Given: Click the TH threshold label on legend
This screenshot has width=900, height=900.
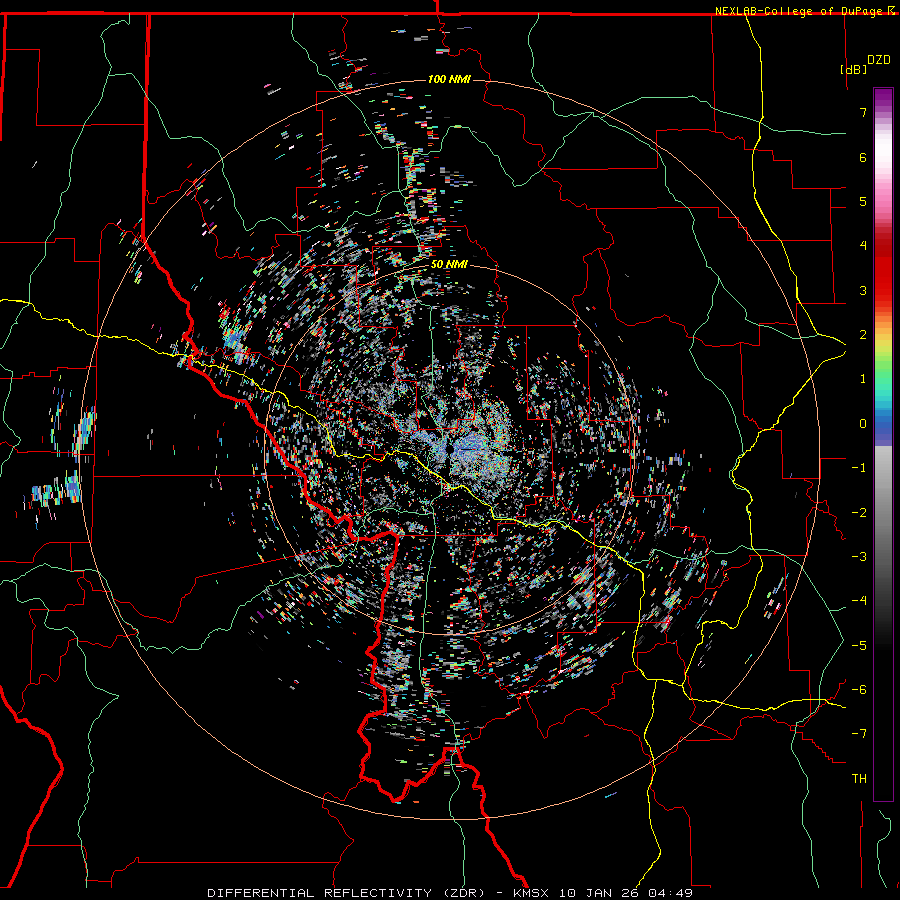Looking at the screenshot, I should click(859, 779).
